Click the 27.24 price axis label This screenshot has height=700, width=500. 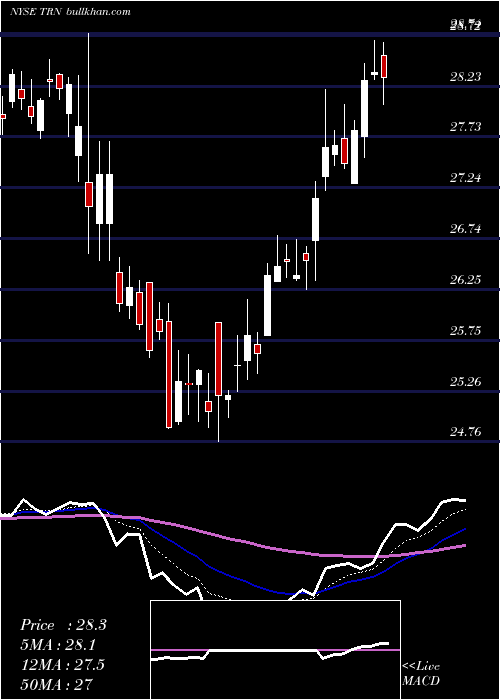pyautogui.click(x=466, y=178)
